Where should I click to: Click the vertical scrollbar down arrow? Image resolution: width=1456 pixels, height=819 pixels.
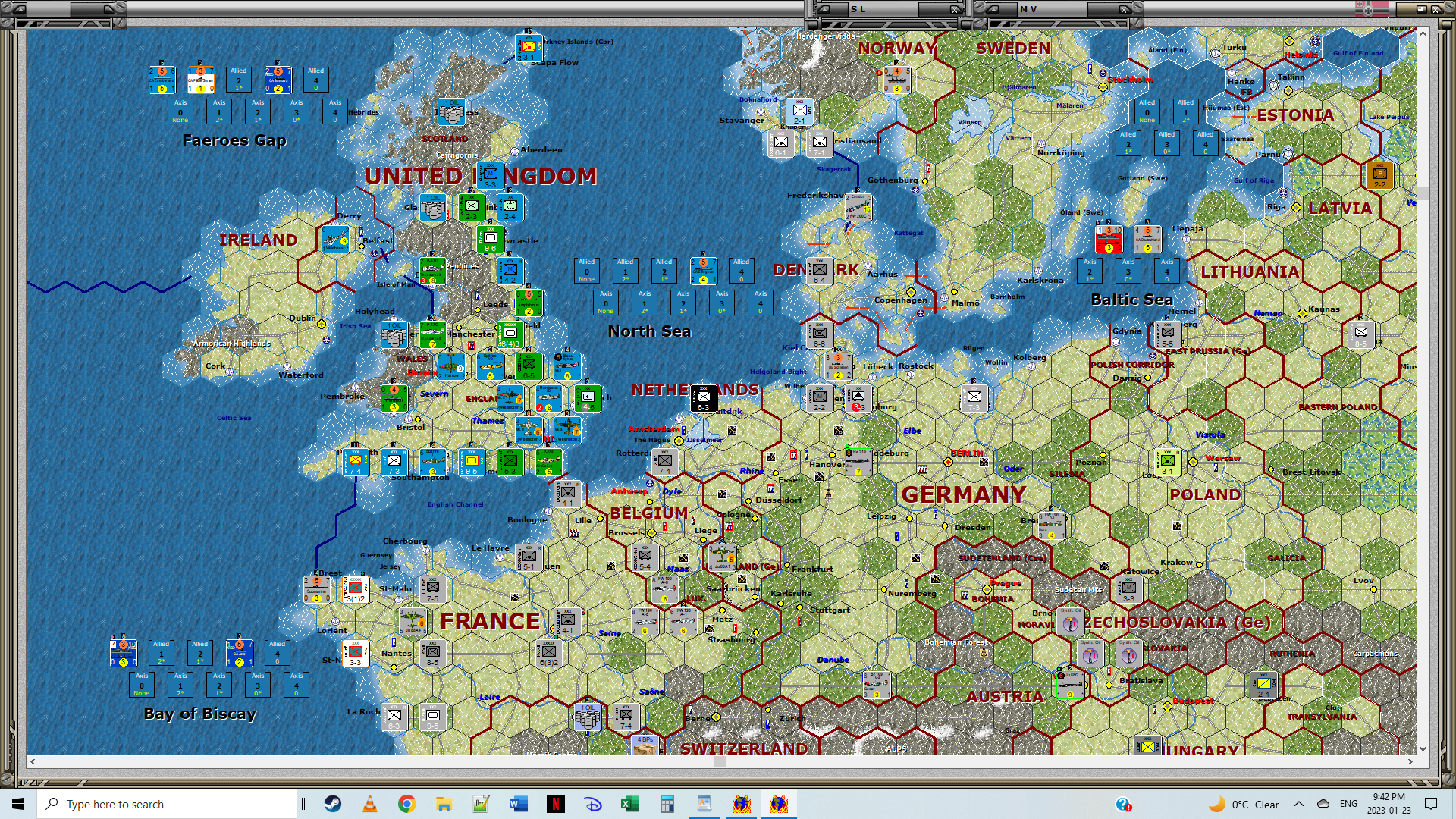coord(1423,749)
